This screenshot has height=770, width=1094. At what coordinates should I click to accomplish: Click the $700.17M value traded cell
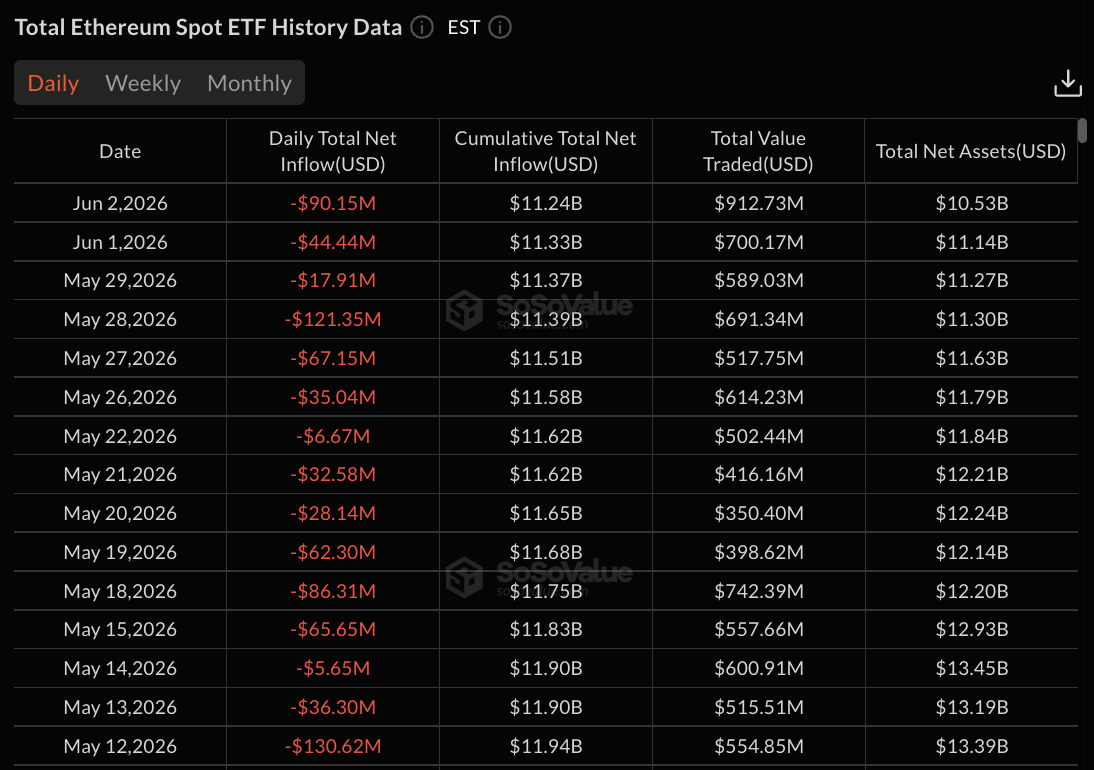pyautogui.click(x=758, y=242)
